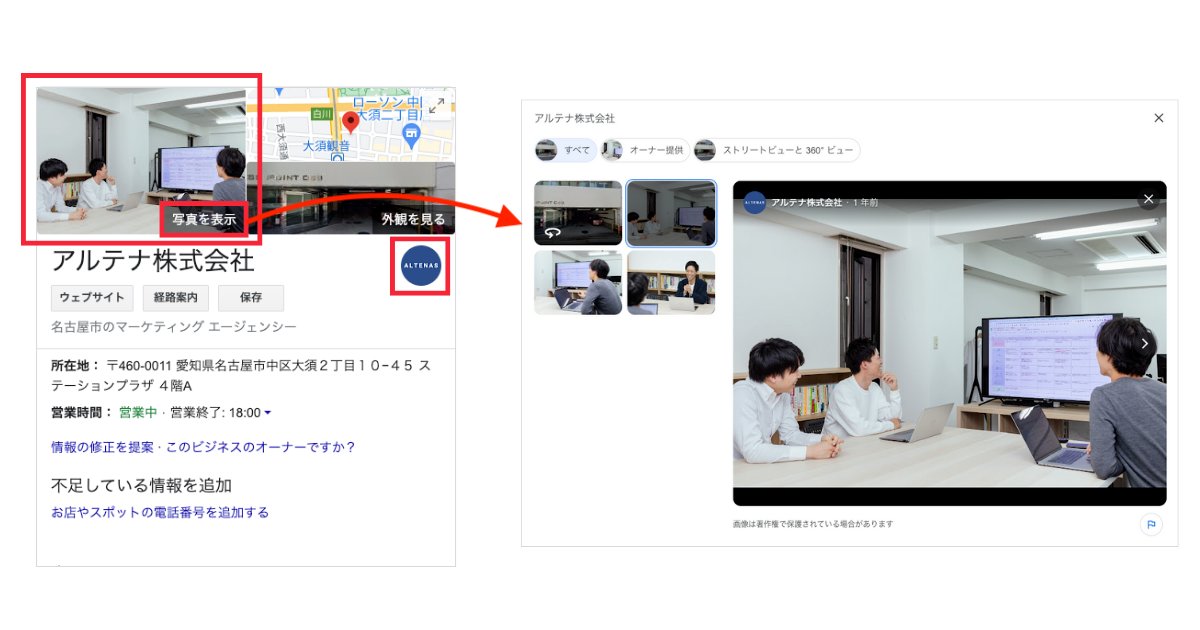Expand the 営業終了: 18:00 hours dropdown

point(221,413)
